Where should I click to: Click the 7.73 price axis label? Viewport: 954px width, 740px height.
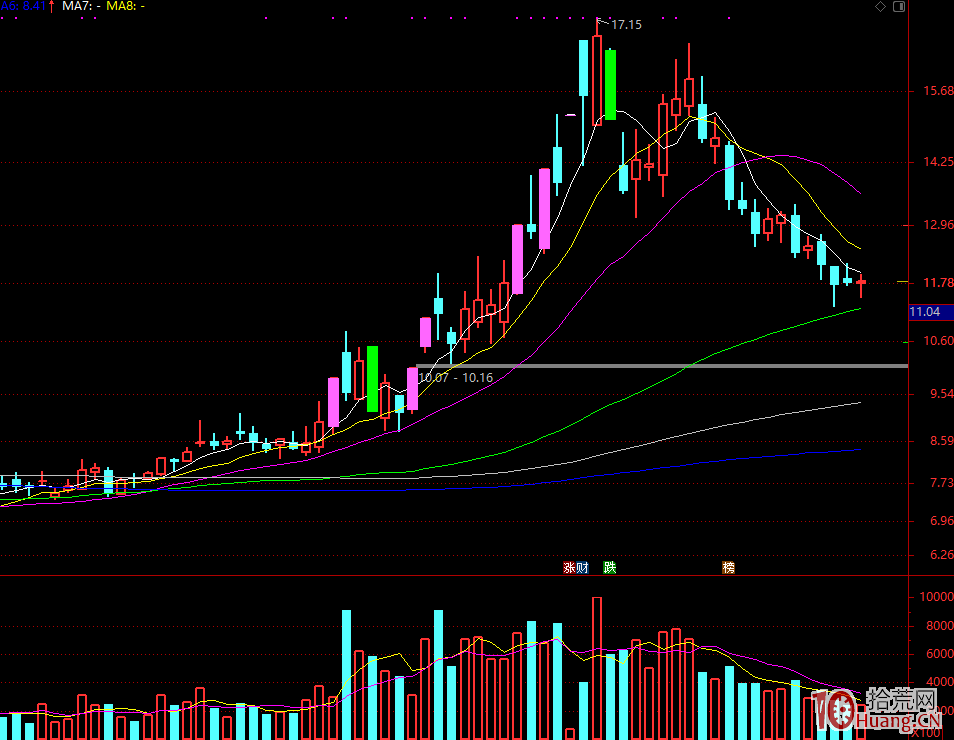point(941,483)
